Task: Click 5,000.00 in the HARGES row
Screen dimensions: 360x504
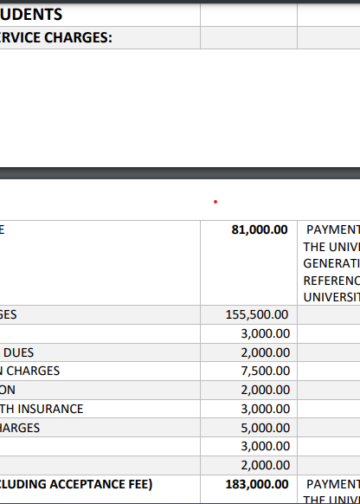Action: click(265, 428)
